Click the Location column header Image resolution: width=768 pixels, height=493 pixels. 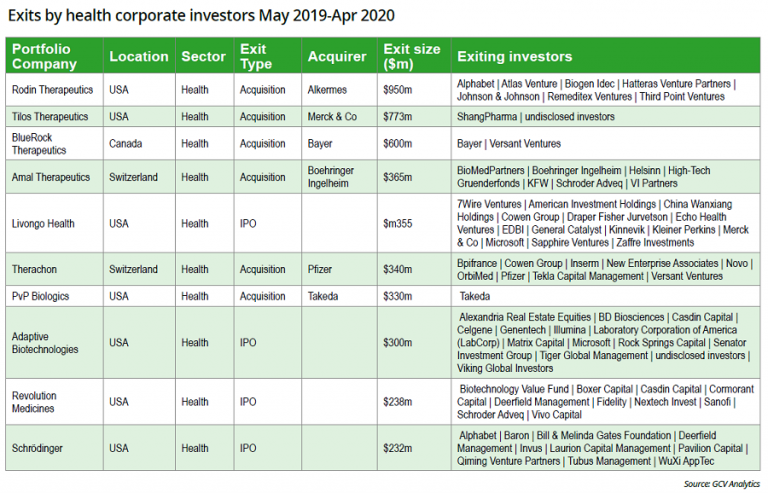(137, 57)
